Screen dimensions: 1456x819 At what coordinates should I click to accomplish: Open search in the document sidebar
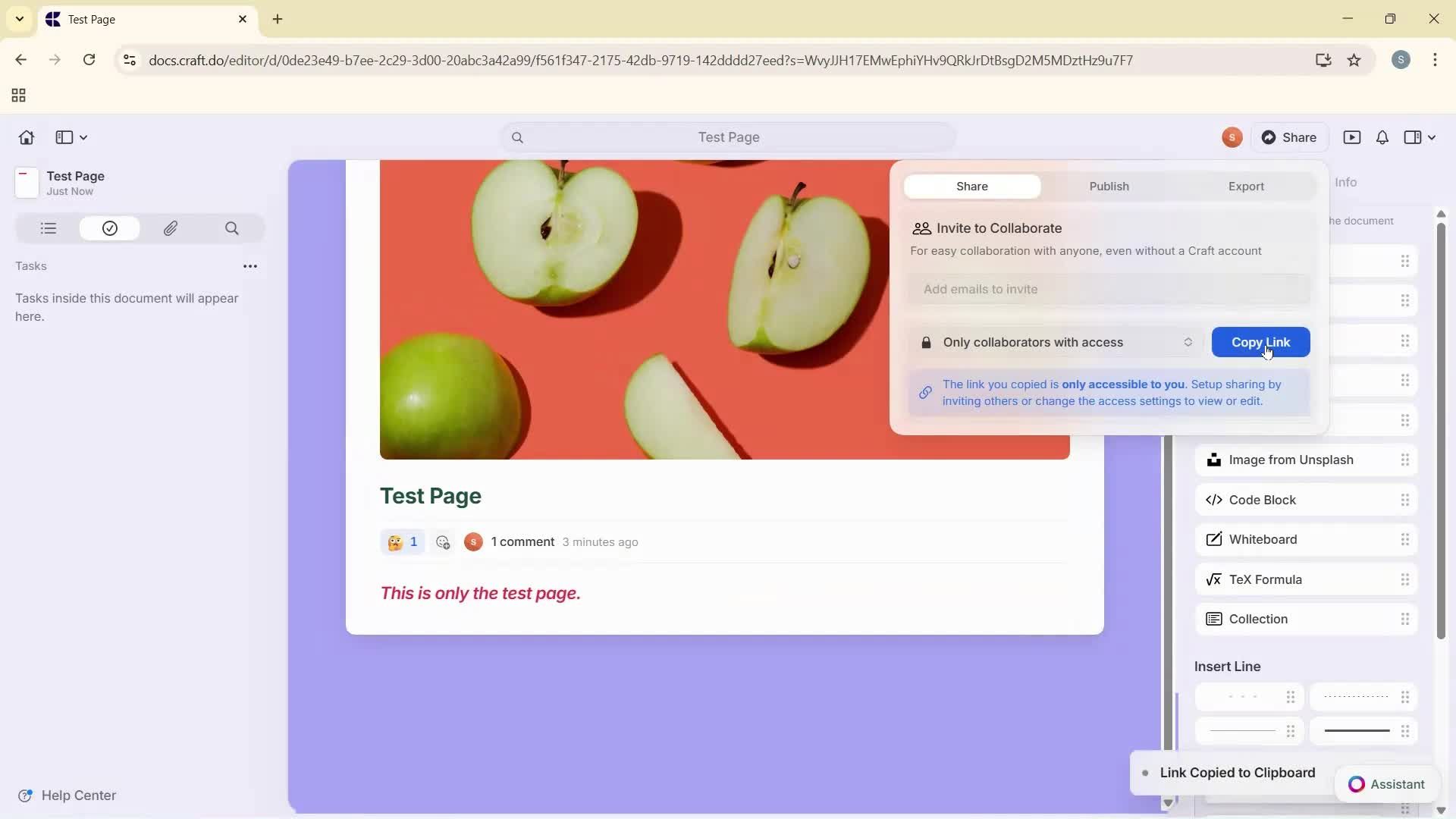[x=232, y=228]
